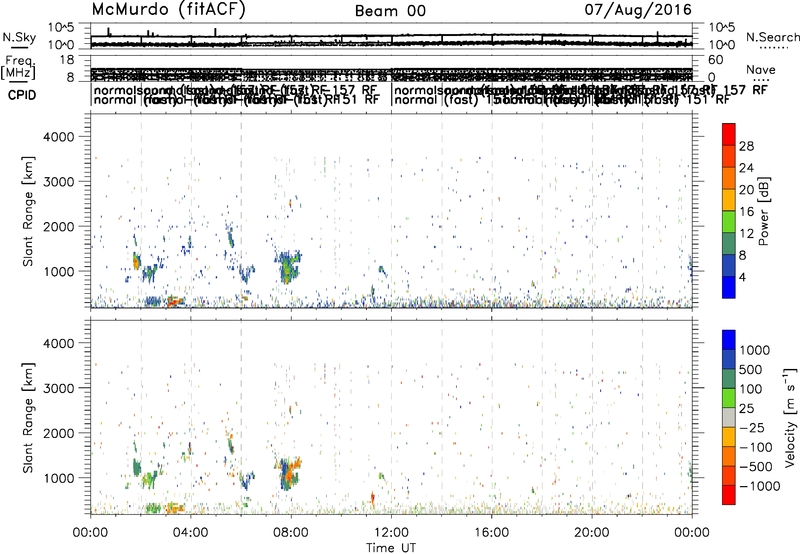Click the 60 tick on Nave axis

point(715,60)
